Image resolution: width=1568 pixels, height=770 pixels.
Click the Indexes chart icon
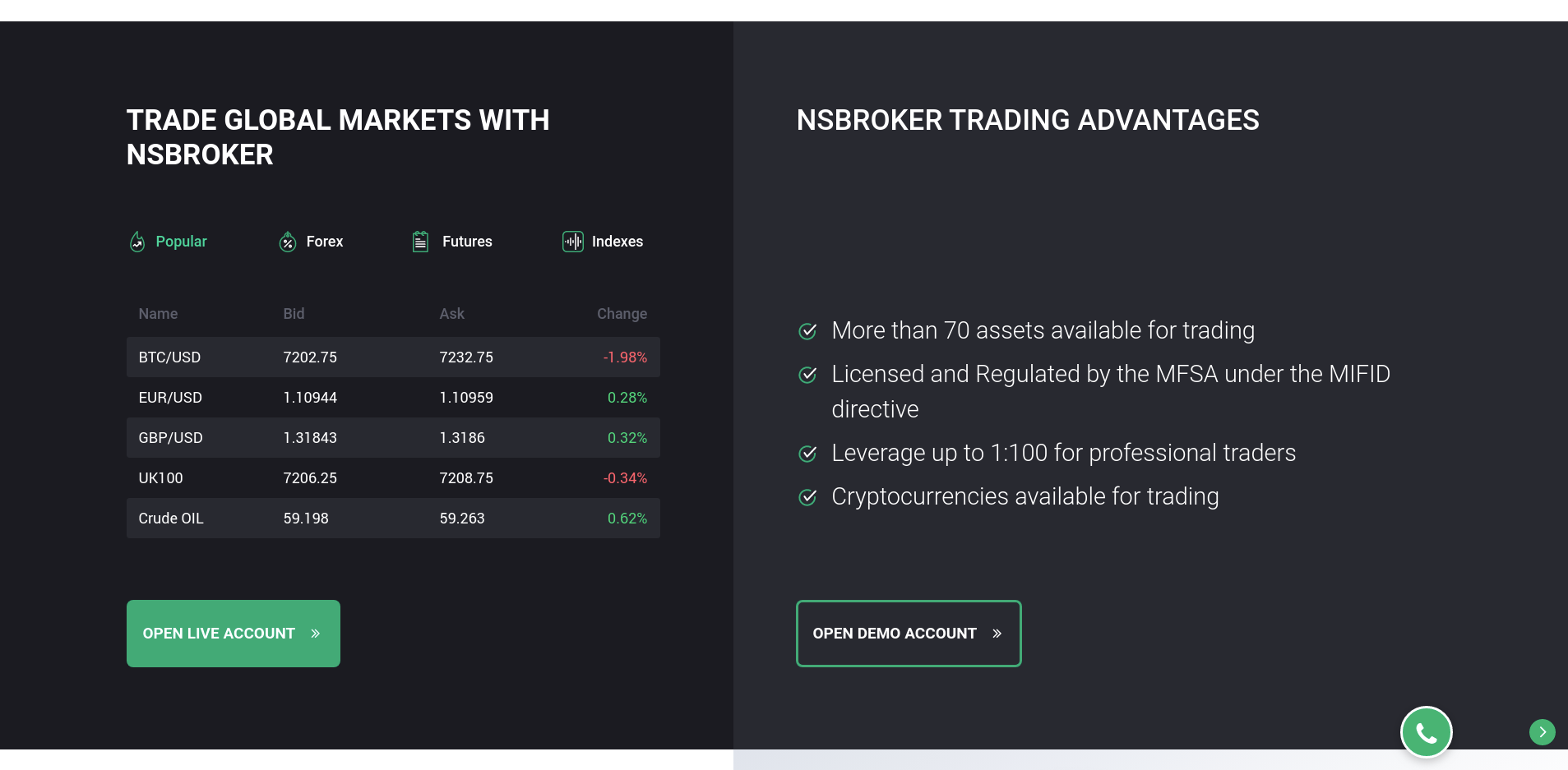point(573,242)
